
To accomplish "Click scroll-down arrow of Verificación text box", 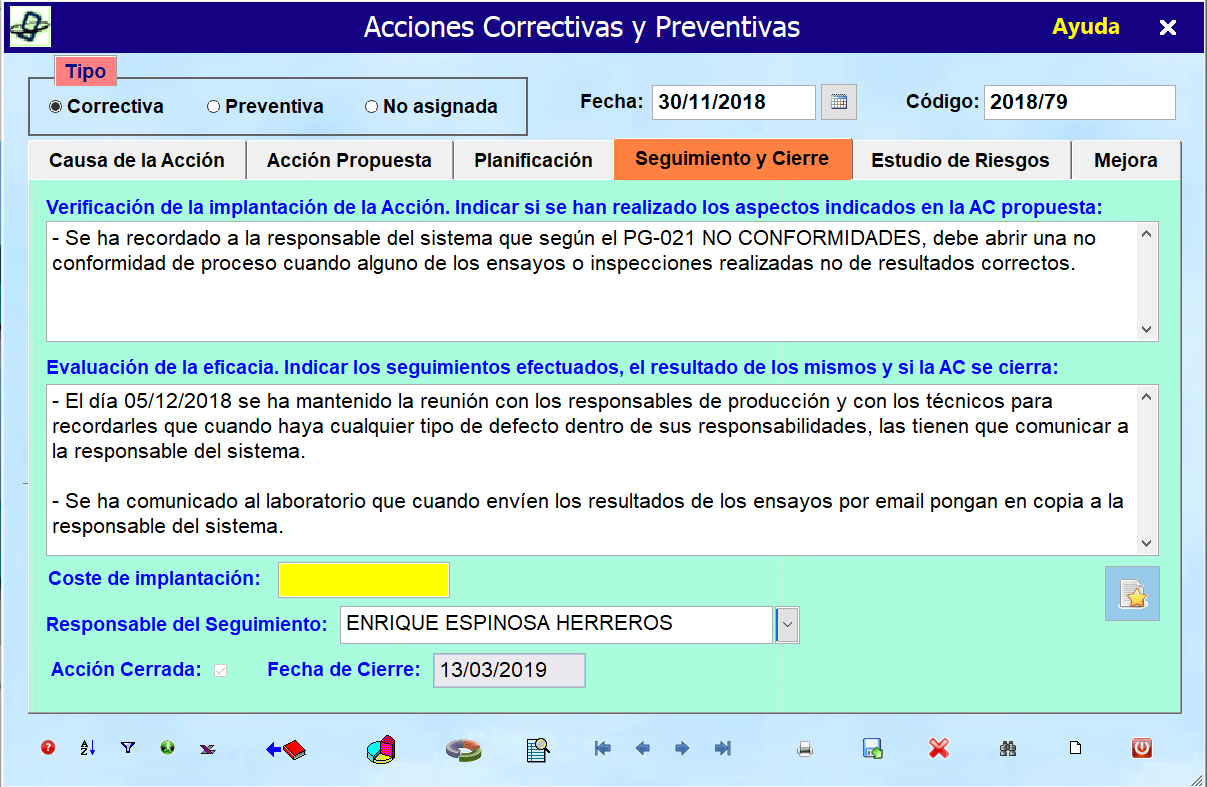I will (1147, 330).
